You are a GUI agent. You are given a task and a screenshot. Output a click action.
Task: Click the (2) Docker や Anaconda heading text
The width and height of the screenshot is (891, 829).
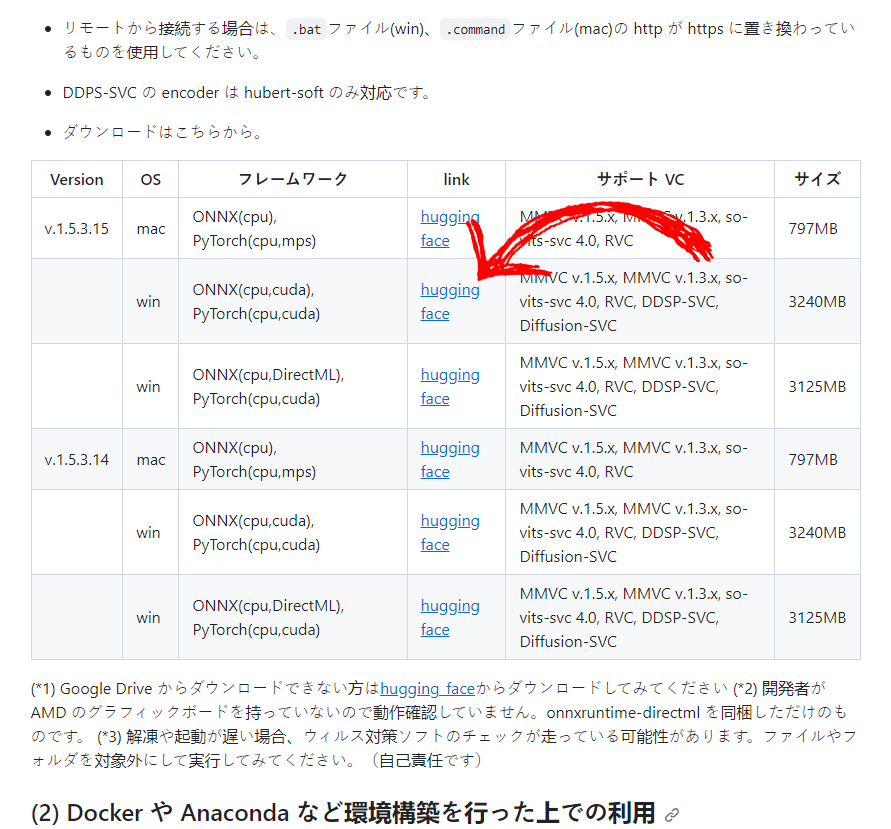coord(343,813)
